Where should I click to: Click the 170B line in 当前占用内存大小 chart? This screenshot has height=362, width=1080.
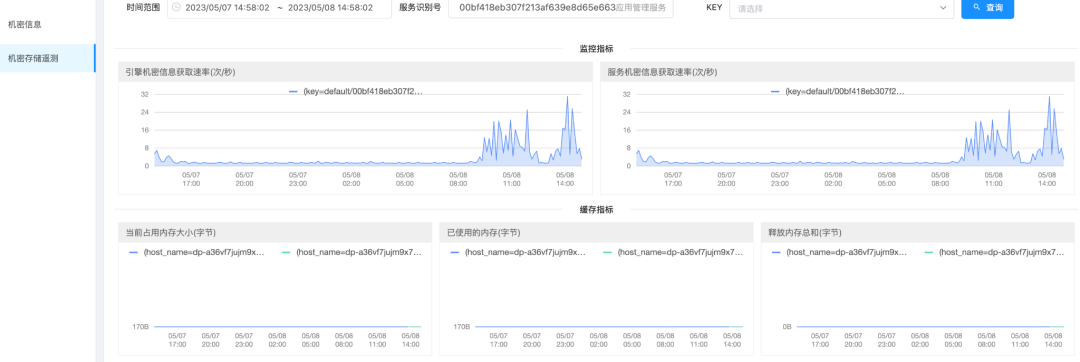click(x=287, y=326)
